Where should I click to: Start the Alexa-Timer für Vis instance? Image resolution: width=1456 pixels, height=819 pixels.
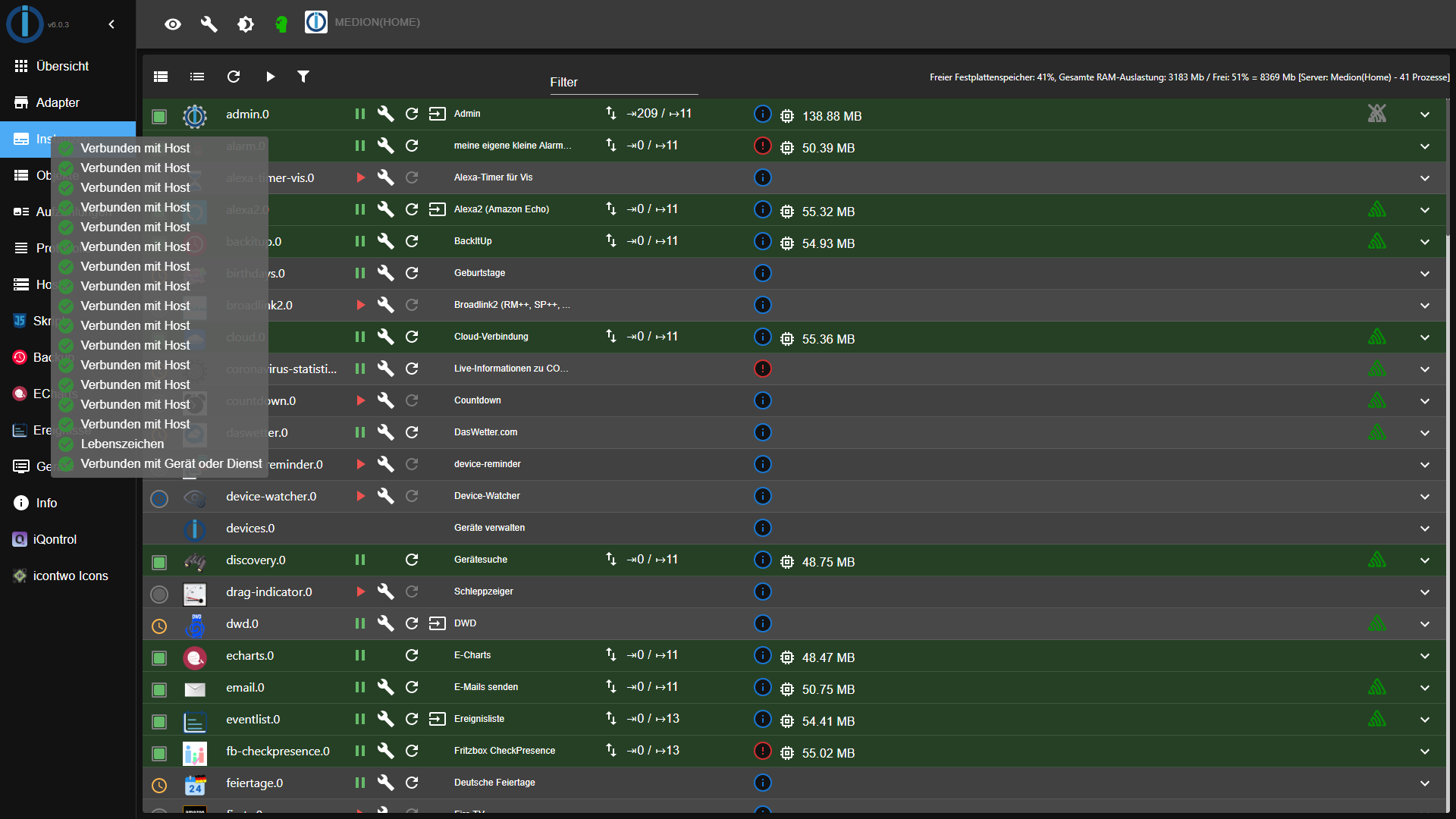(361, 177)
